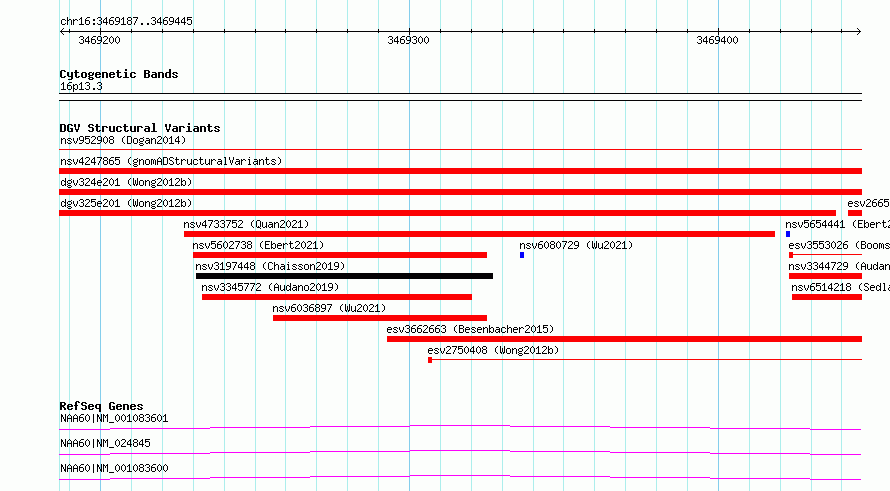Viewport: 890px width, 491px height.
Task: Click the small red esv3553026 start marker
Action: click(791, 255)
